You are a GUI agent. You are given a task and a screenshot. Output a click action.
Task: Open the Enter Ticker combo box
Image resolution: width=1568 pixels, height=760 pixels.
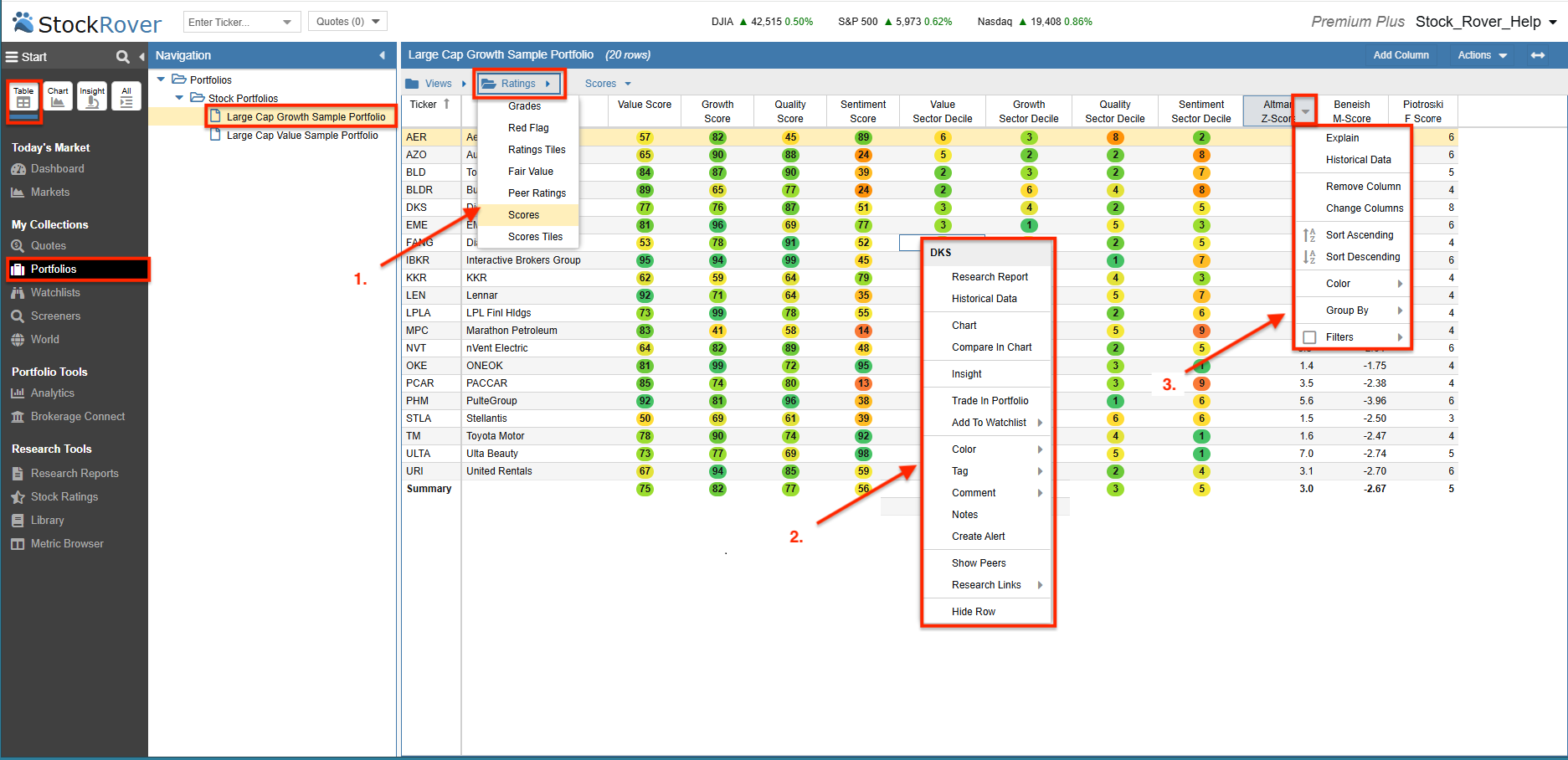[x=242, y=22]
